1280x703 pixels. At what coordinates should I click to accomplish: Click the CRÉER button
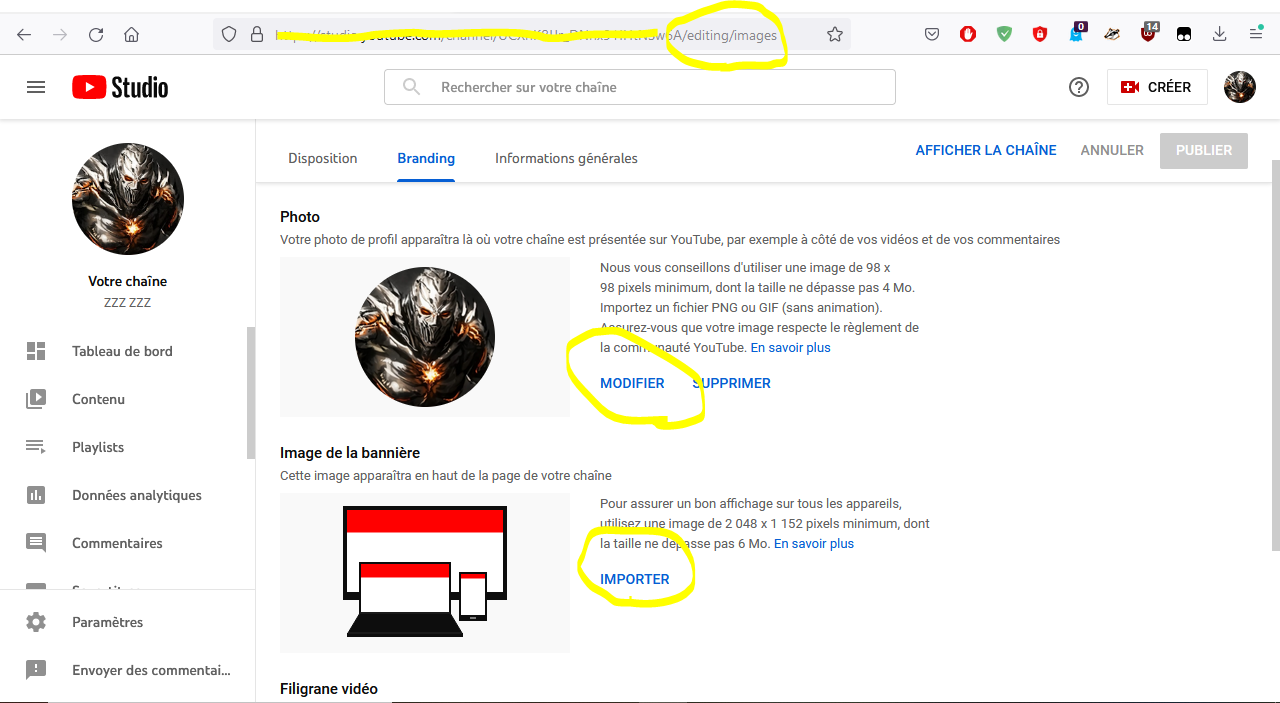(x=1157, y=87)
